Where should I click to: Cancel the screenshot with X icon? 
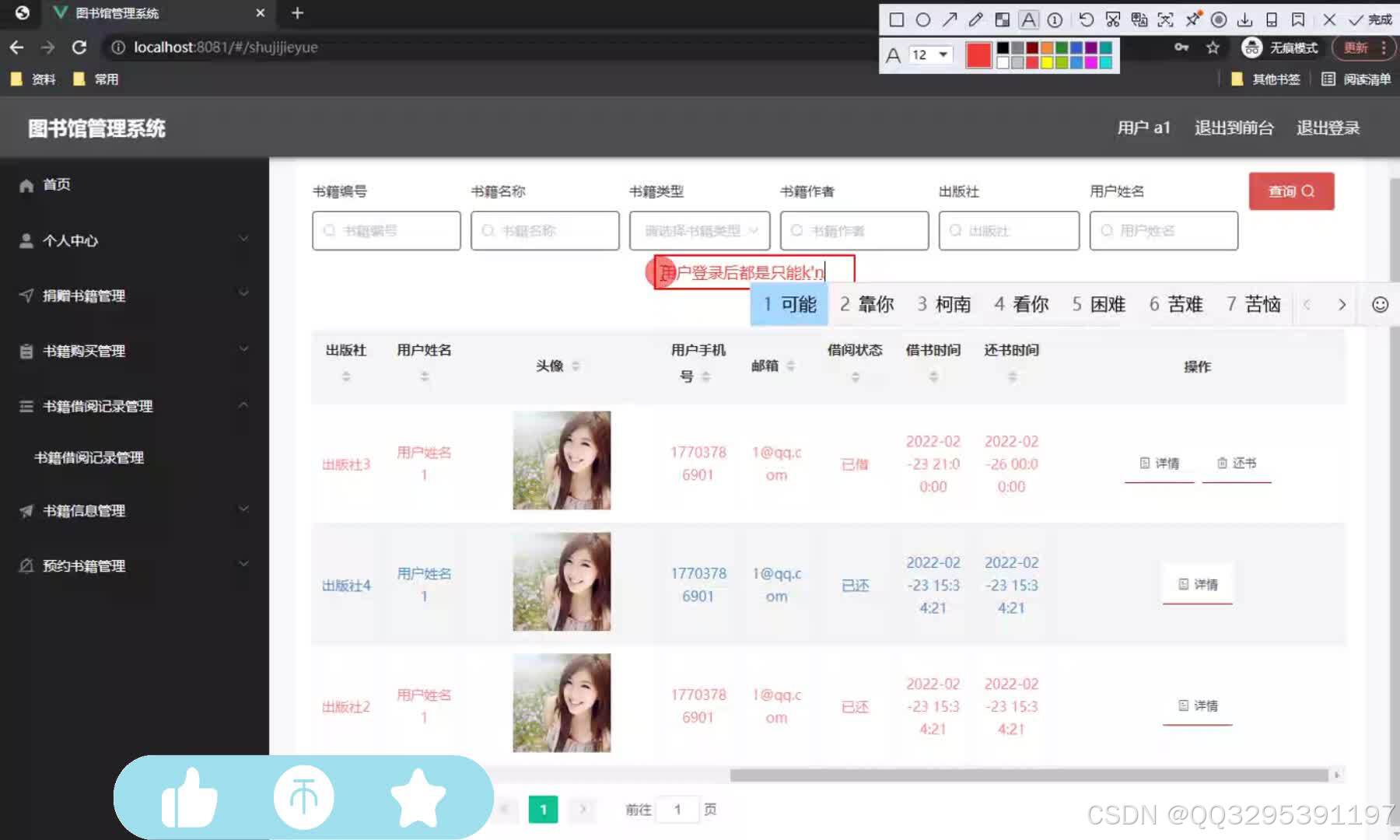pyautogui.click(x=1329, y=19)
